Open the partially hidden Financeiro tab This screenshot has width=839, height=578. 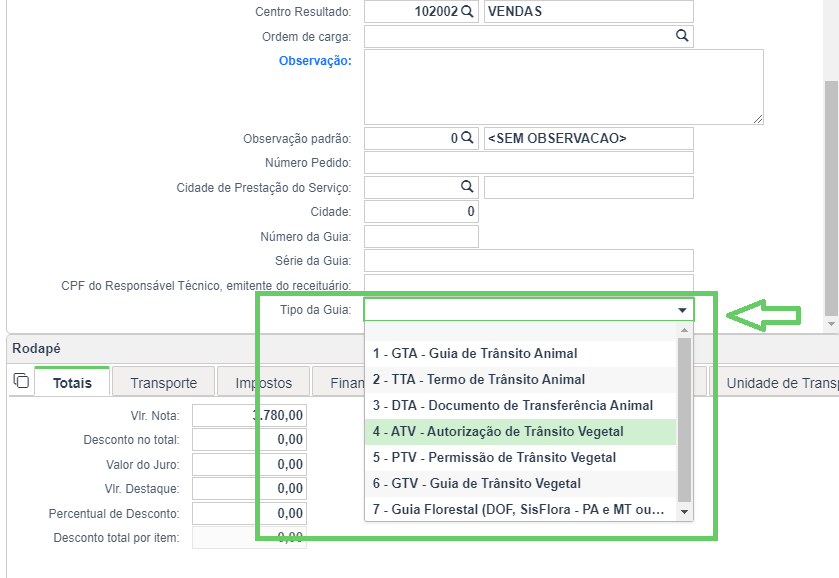pos(339,382)
